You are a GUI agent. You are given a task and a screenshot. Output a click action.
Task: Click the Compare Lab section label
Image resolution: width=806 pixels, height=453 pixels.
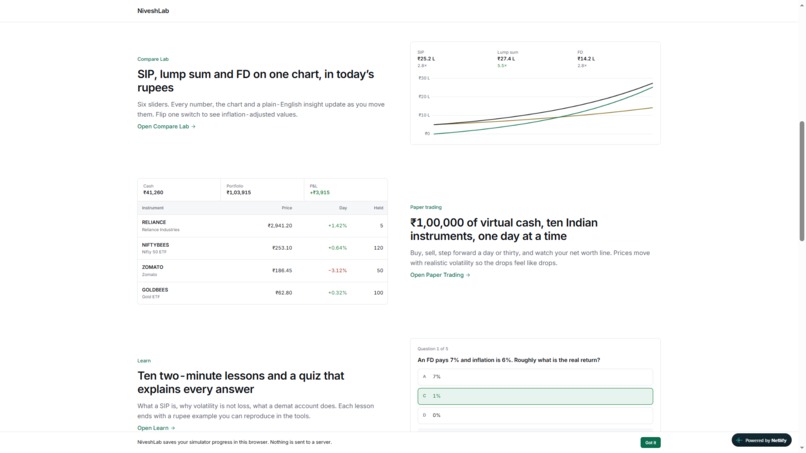coord(153,59)
